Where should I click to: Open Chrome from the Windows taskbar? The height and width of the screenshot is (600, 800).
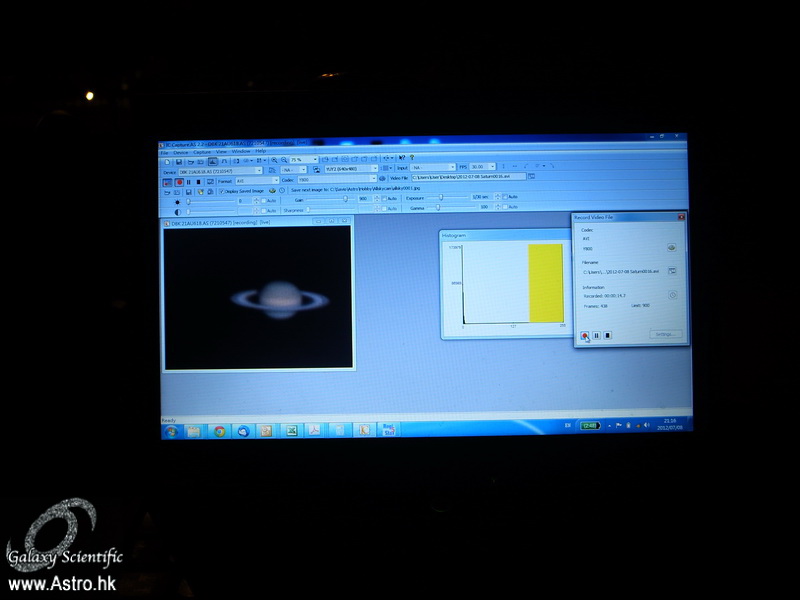point(219,431)
